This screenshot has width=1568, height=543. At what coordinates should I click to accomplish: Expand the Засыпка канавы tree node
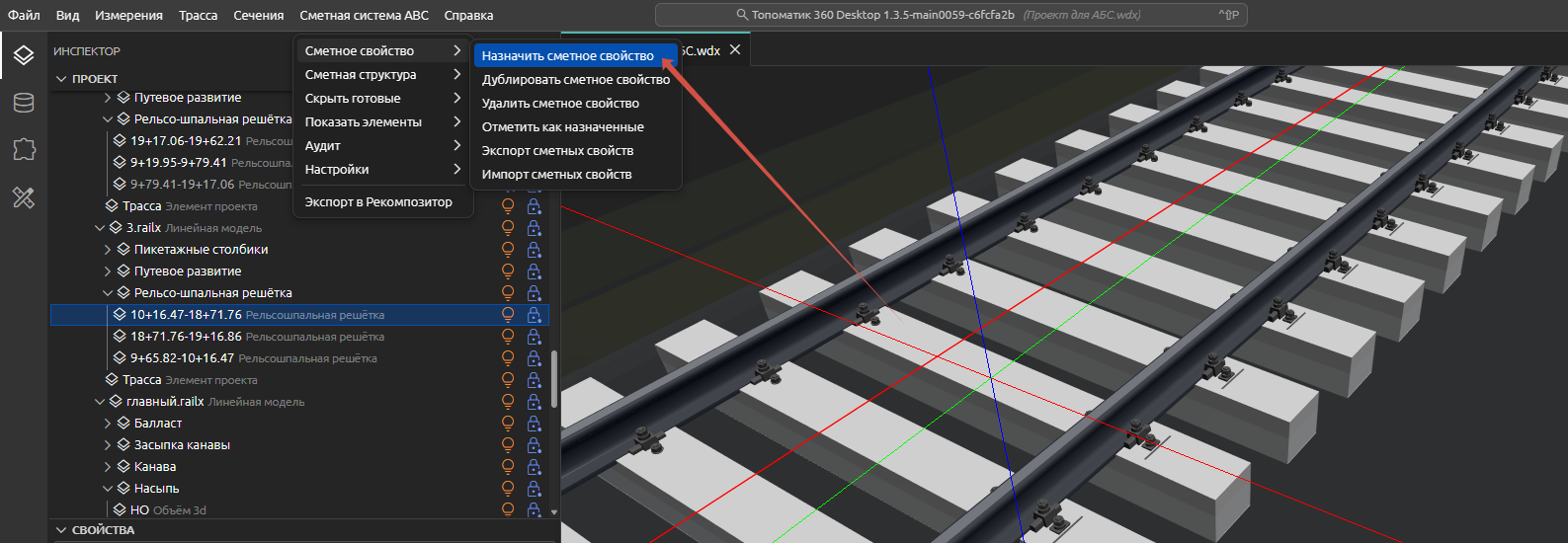click(x=108, y=445)
